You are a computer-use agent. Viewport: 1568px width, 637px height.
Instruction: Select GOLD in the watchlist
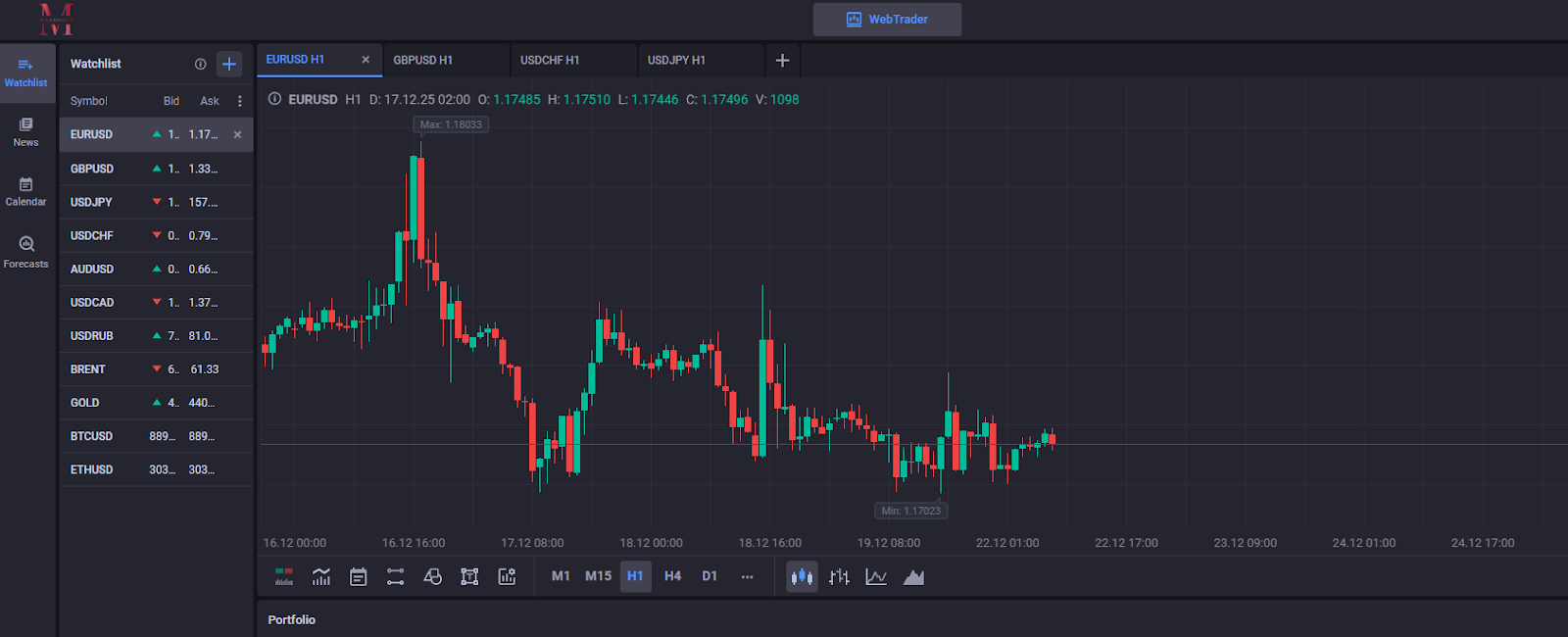click(x=85, y=403)
